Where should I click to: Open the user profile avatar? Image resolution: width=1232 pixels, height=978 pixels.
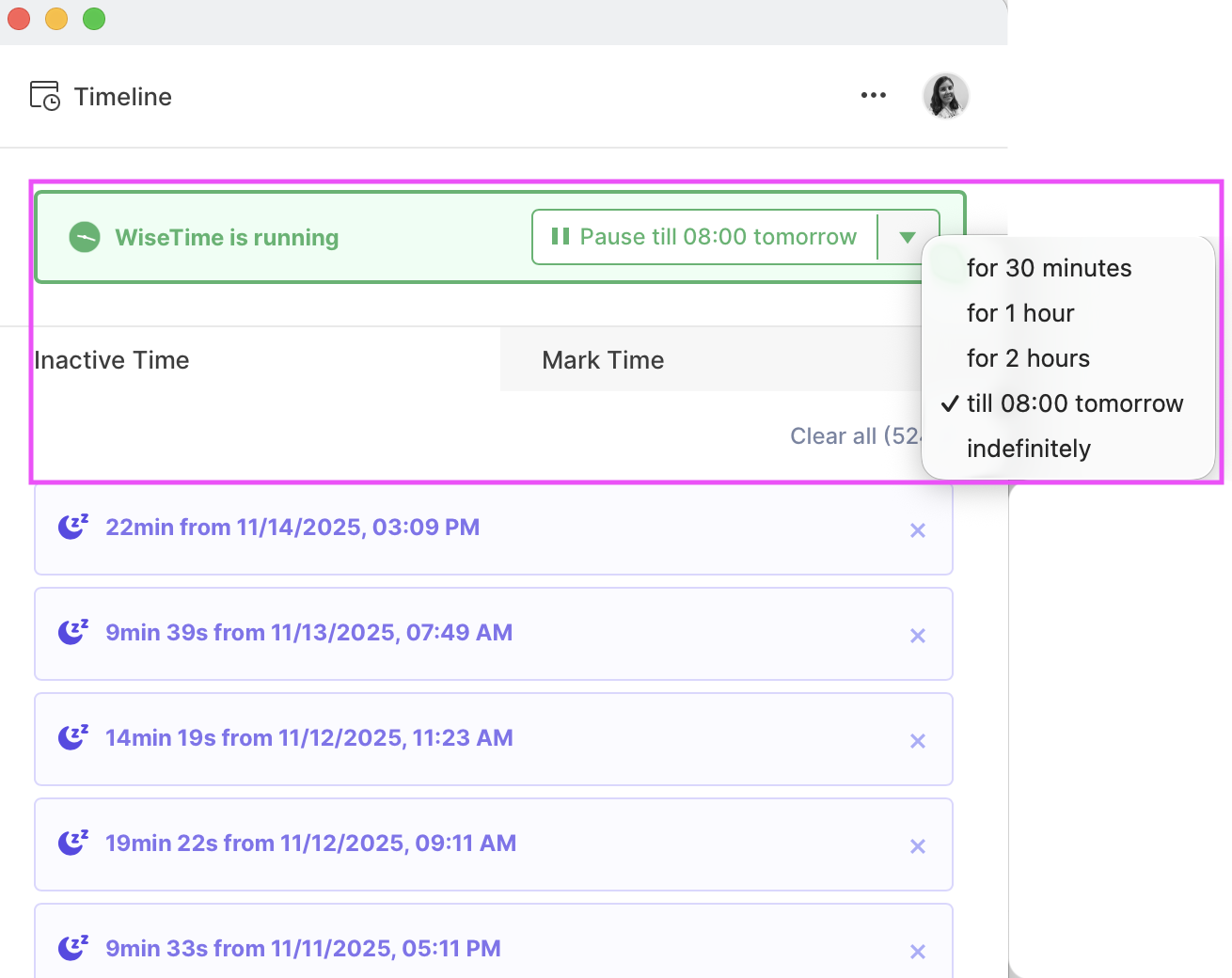coord(945,96)
